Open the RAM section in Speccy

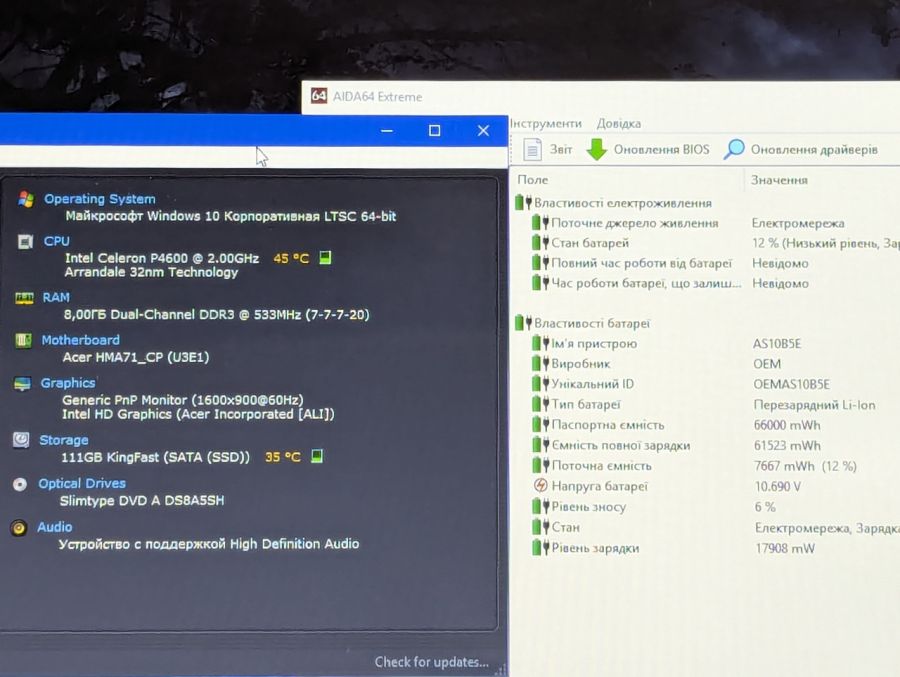pos(56,297)
